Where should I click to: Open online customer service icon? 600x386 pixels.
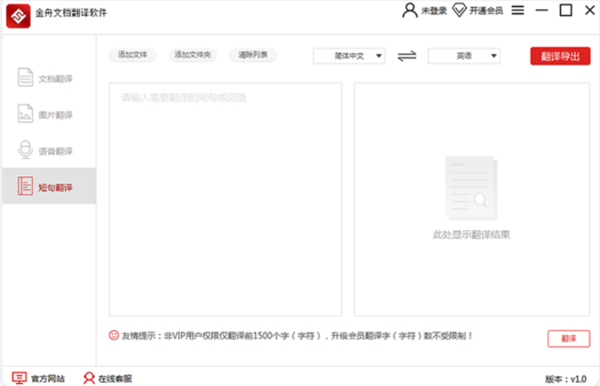(x=89, y=378)
